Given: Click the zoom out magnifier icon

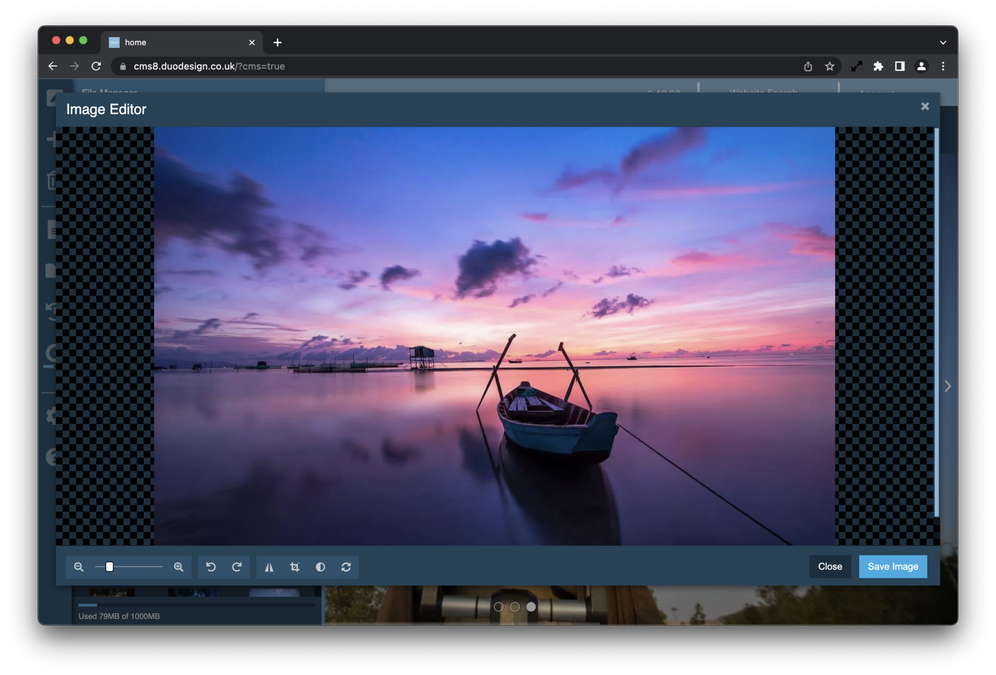Looking at the screenshot, I should click(x=79, y=567).
